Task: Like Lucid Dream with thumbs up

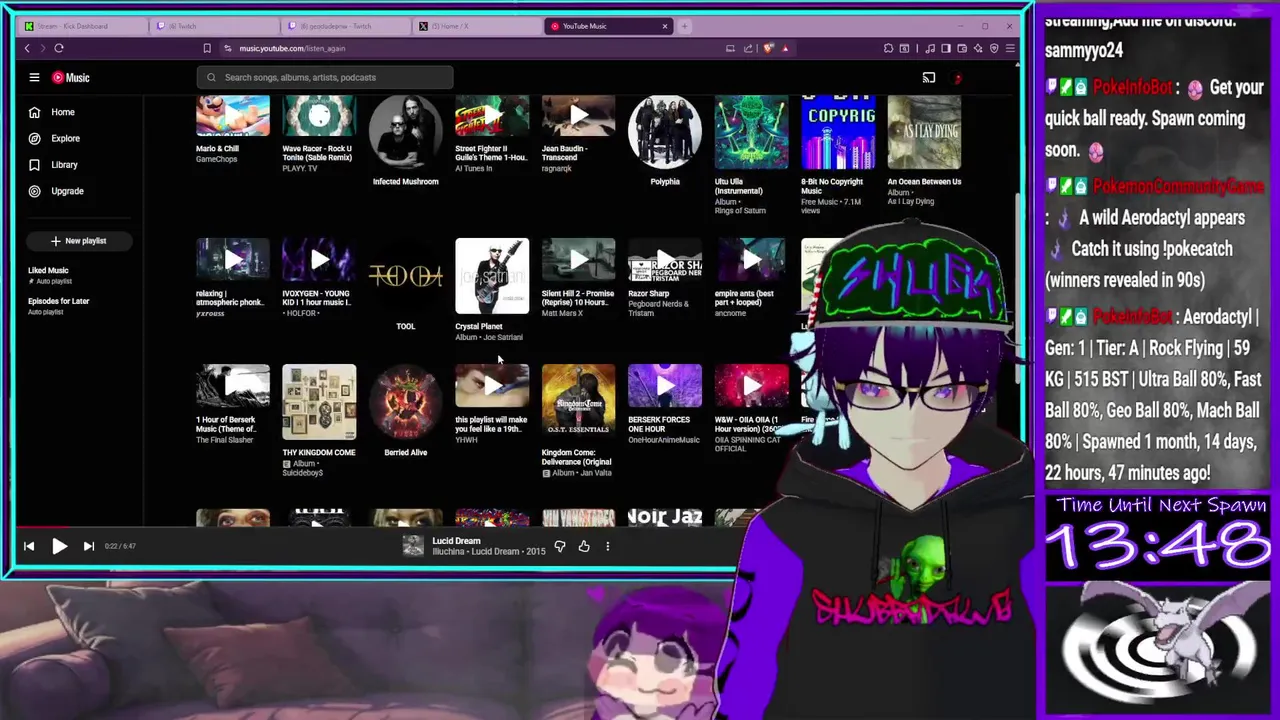Action: [584, 546]
